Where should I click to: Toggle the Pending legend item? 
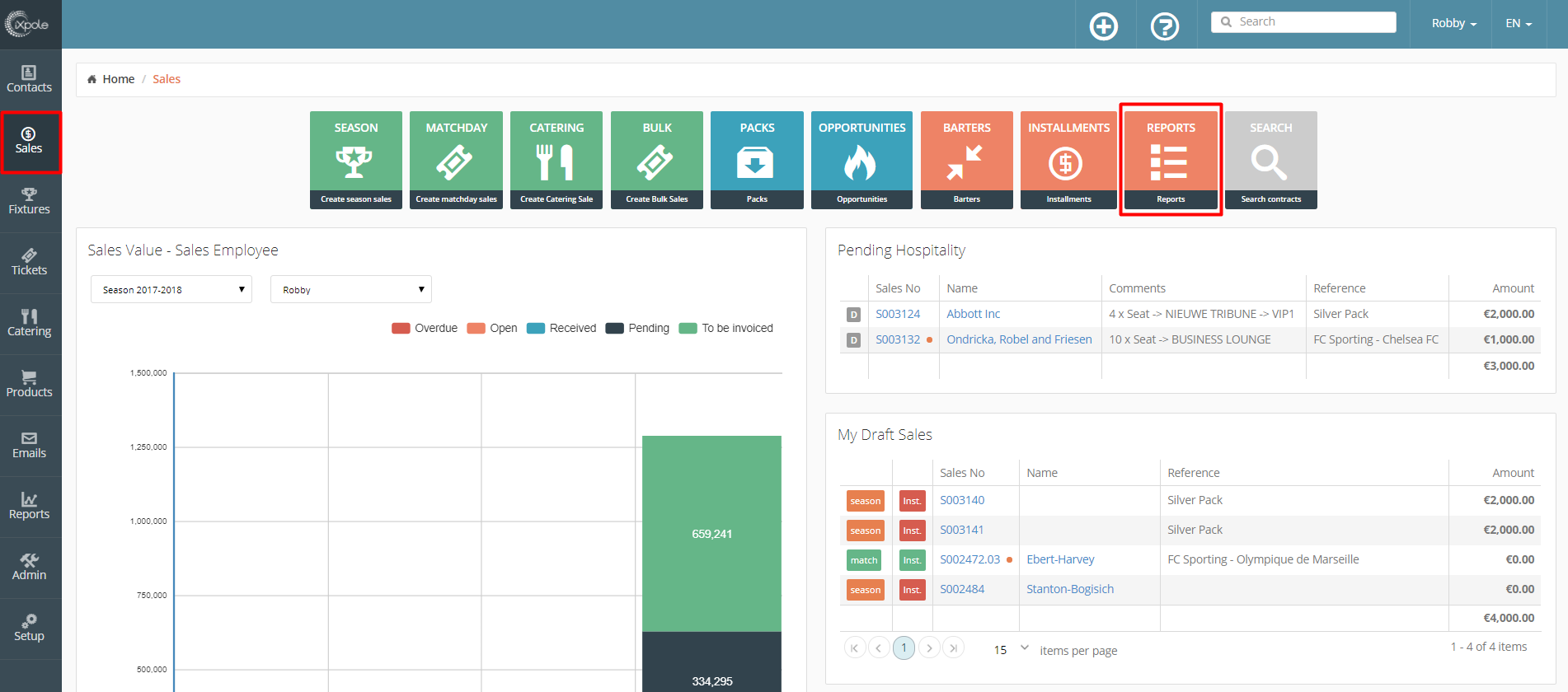[x=637, y=328]
